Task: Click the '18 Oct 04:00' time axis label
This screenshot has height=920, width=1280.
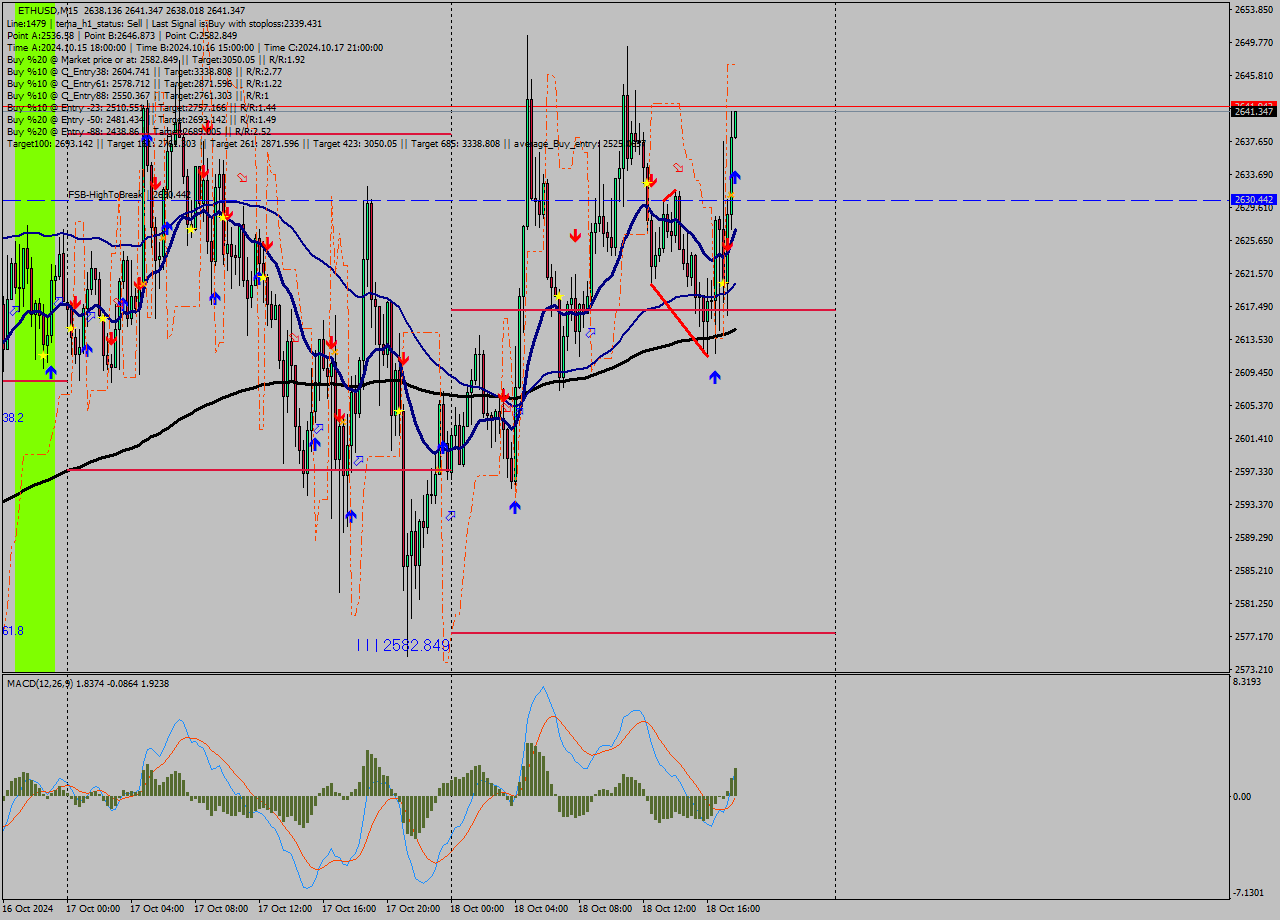Action: tap(541, 909)
